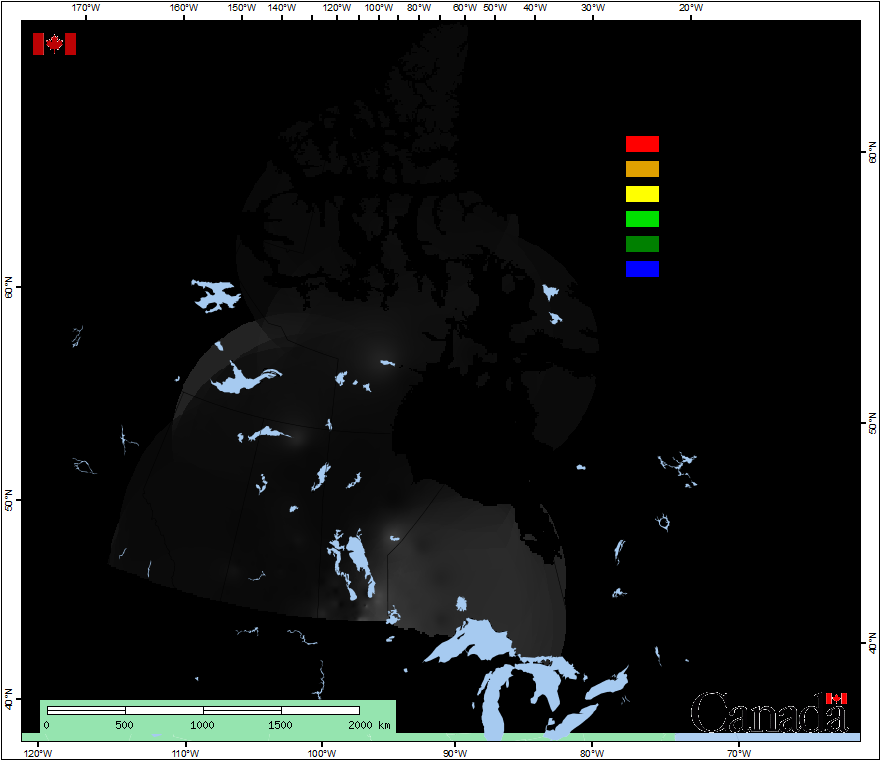This screenshot has width=880, height=760.
Task: Choose the light green legend swatch
Action: (642, 219)
